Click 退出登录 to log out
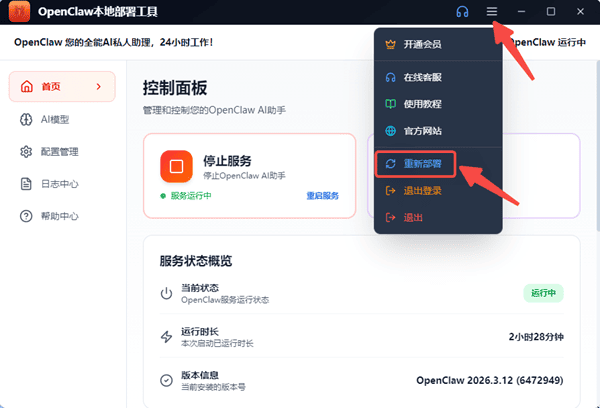Viewport: 600px width, 408px height. [x=424, y=190]
